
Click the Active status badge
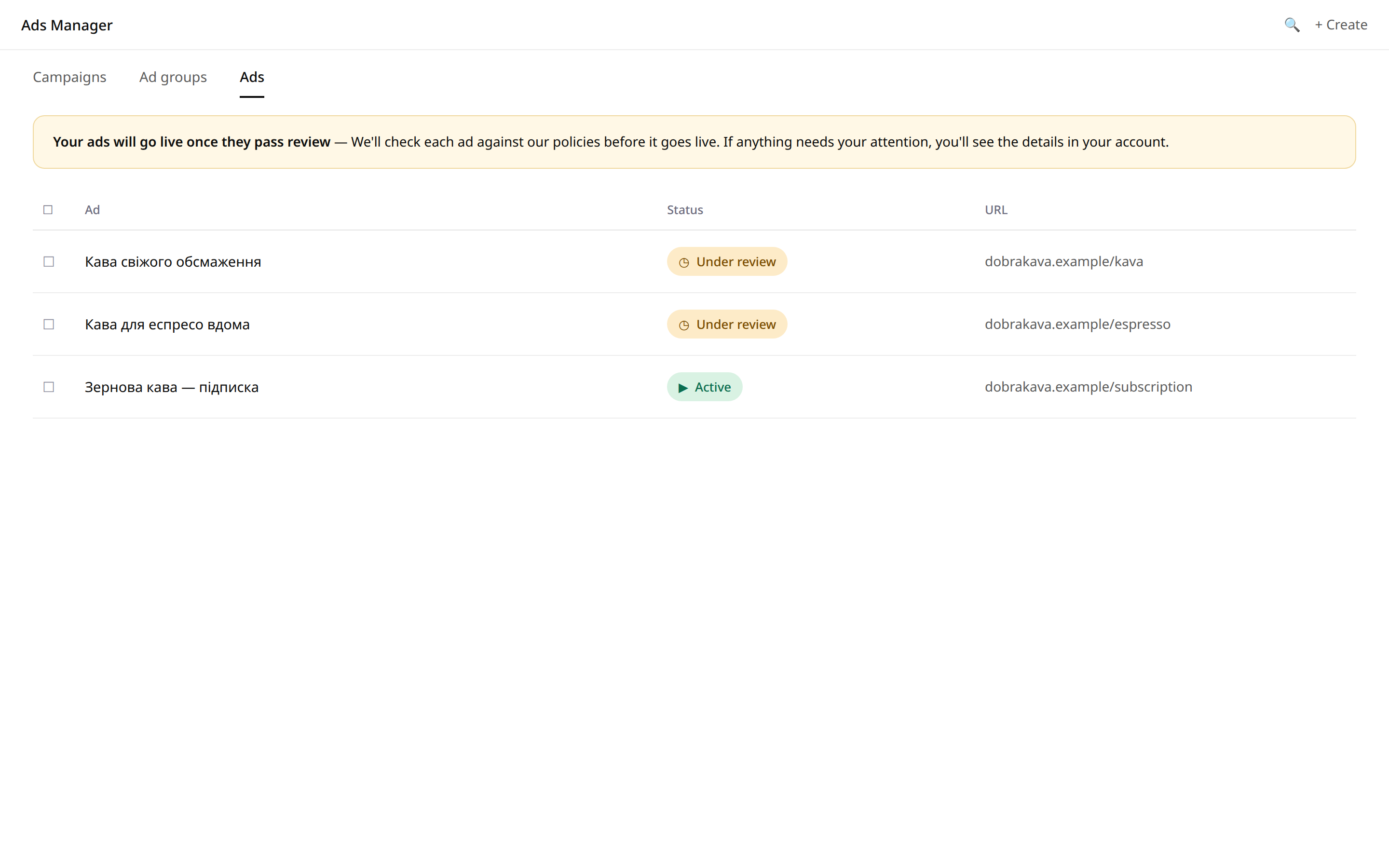[704, 387]
